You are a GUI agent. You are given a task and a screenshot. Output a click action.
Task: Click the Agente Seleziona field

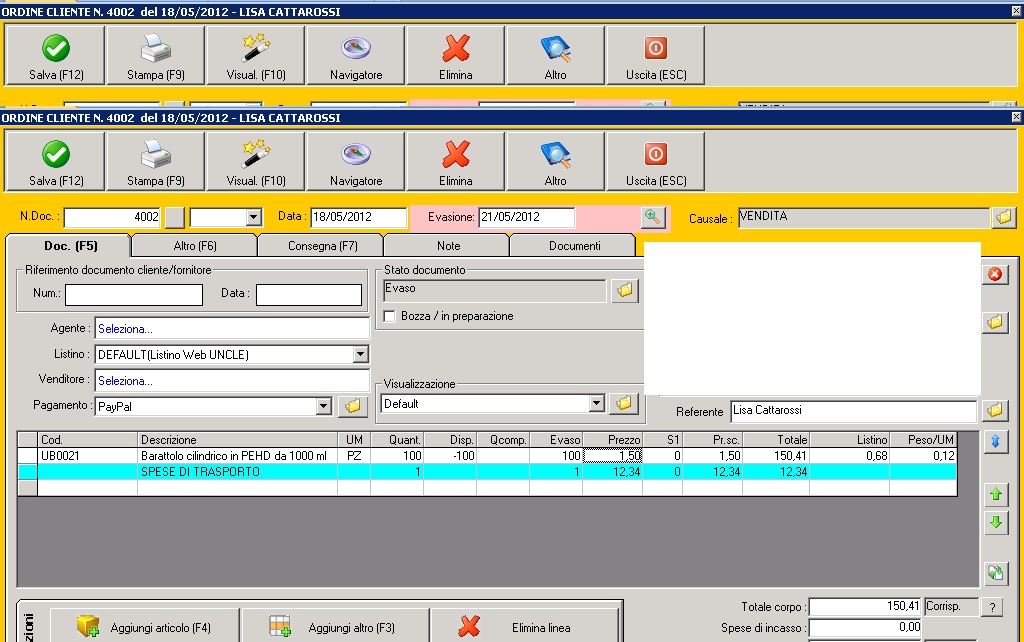click(231, 328)
